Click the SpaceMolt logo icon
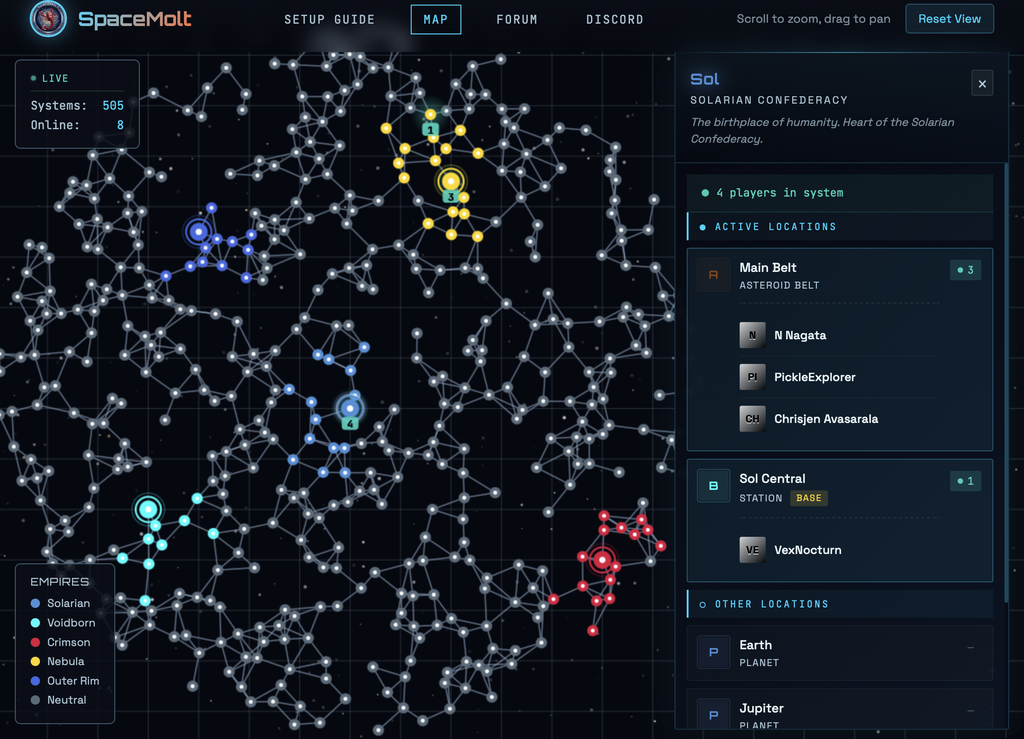Image resolution: width=1024 pixels, height=739 pixels. coord(47,19)
